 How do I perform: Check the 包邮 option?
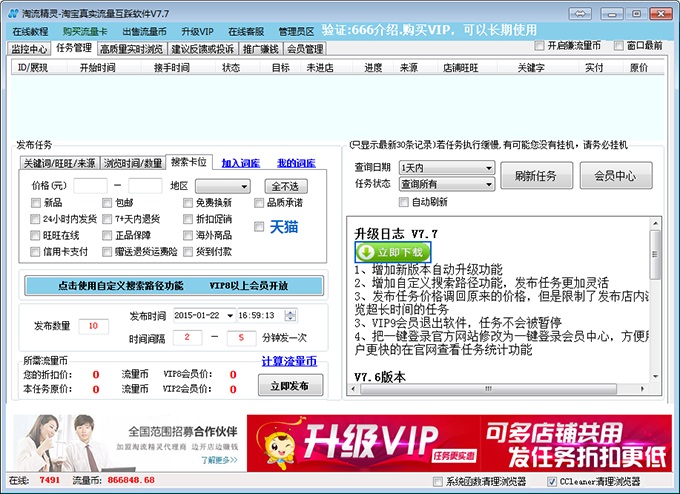click(107, 203)
